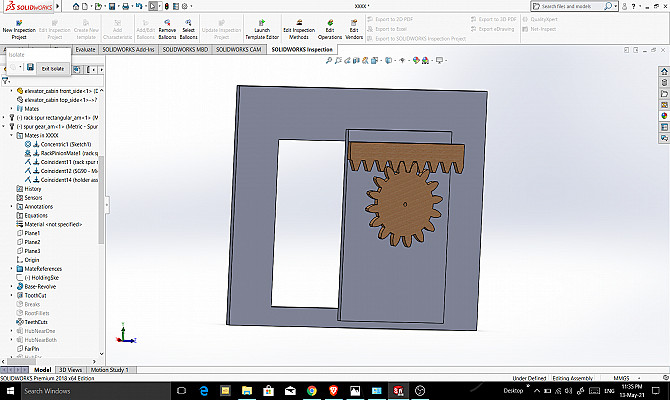Screen dimensions: 670x400
Task: Open the Appearances task pane icon
Action: pos(663,115)
